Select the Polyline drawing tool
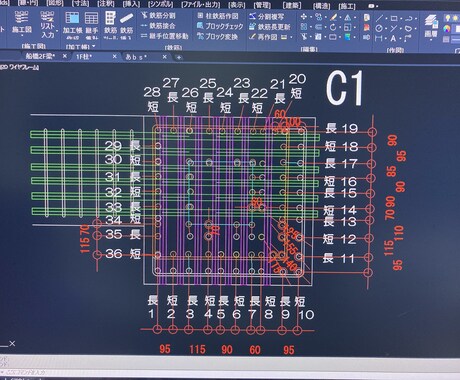Screen dimensions: 460x380 [409, 19]
